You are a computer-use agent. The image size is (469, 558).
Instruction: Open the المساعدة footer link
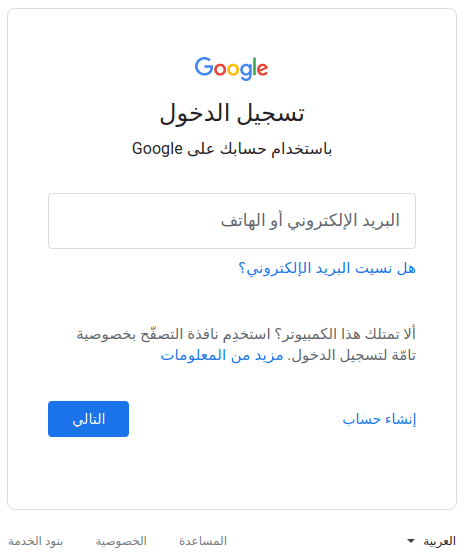[x=203, y=541]
